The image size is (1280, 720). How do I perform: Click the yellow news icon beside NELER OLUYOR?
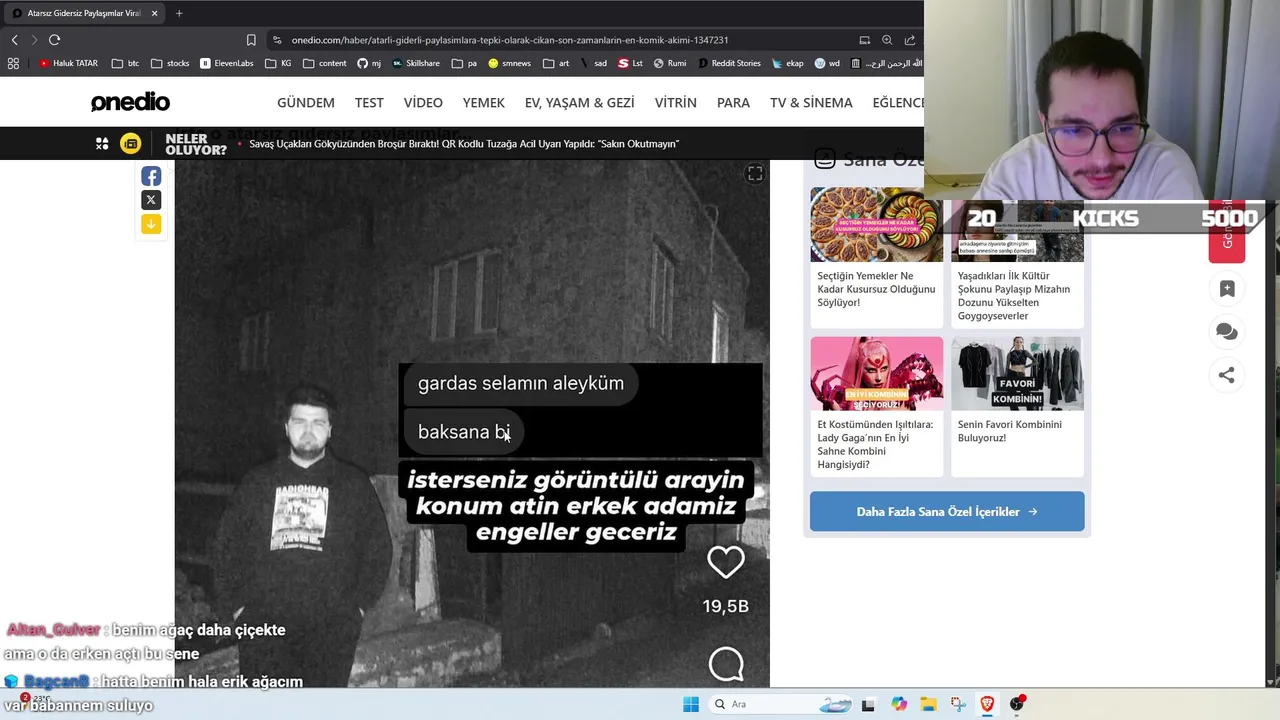pyautogui.click(x=130, y=144)
